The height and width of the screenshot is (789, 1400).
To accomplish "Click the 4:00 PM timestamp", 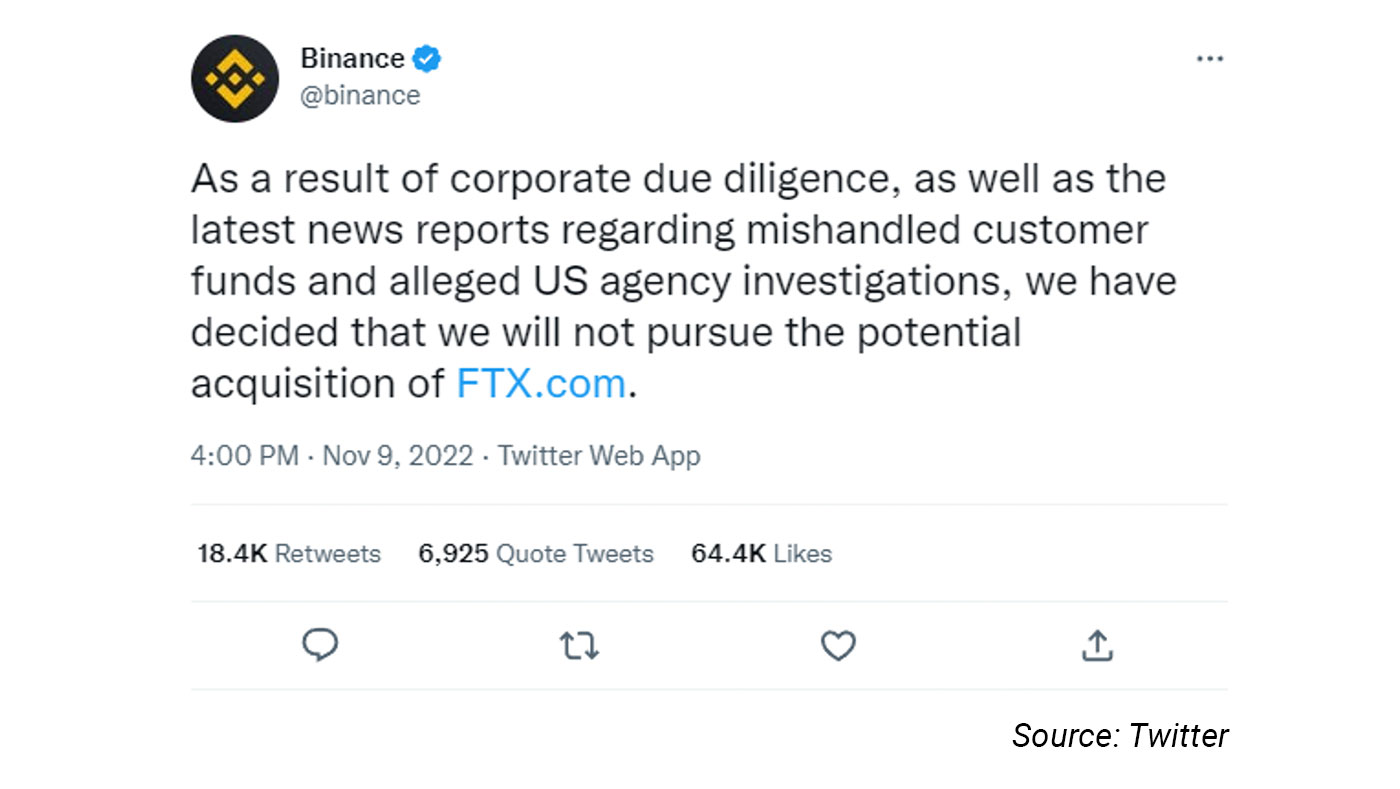I will [x=244, y=456].
